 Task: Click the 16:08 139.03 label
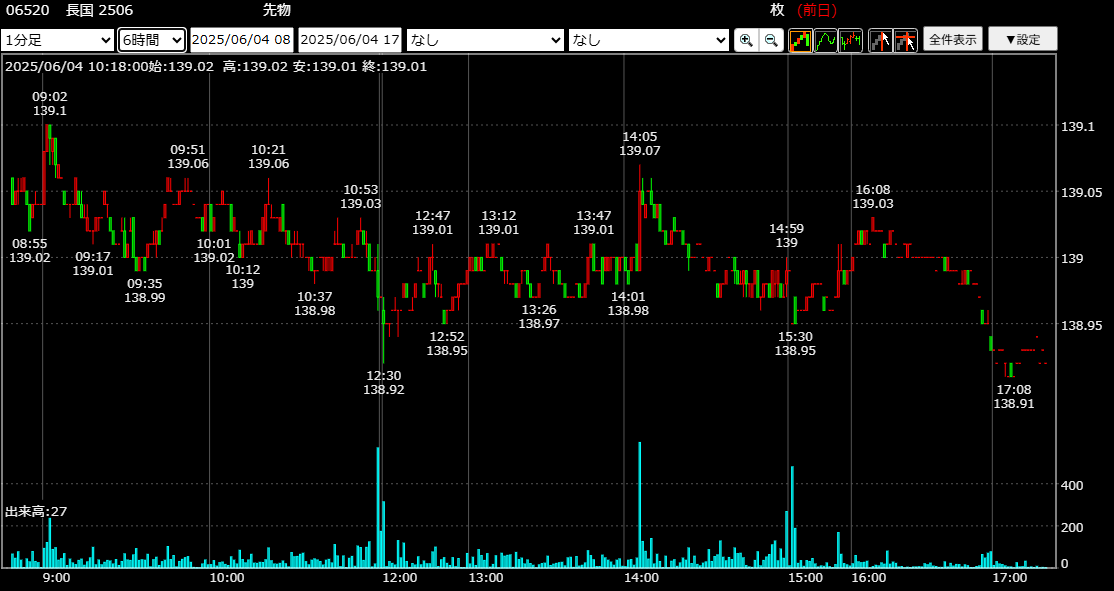click(872, 197)
